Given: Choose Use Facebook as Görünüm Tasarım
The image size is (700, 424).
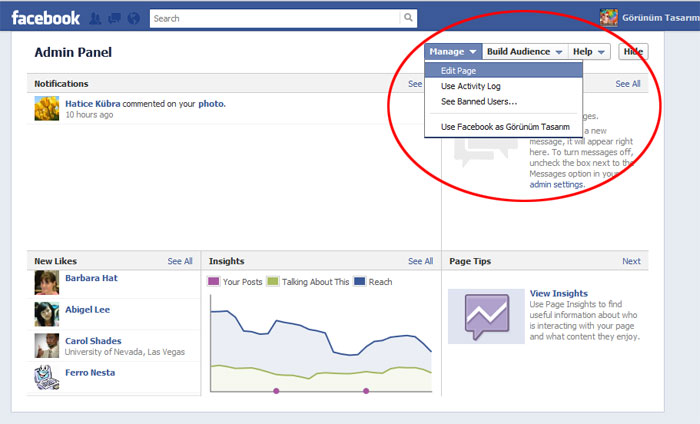Looking at the screenshot, I should (504, 127).
